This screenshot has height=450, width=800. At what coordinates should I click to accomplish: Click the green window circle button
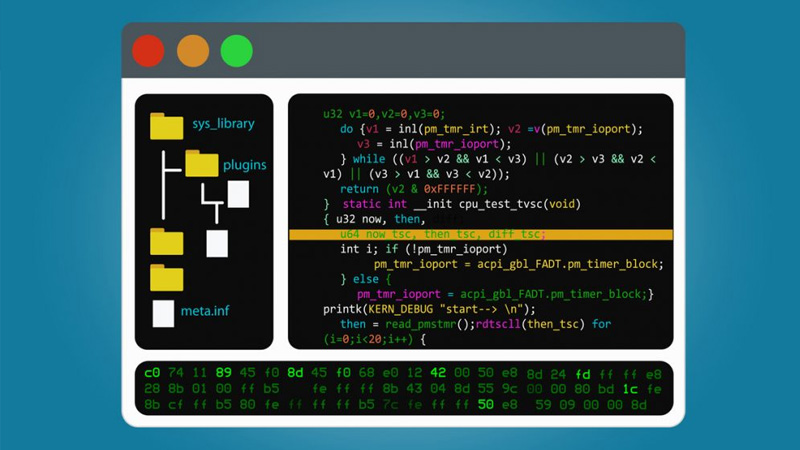(x=237, y=51)
